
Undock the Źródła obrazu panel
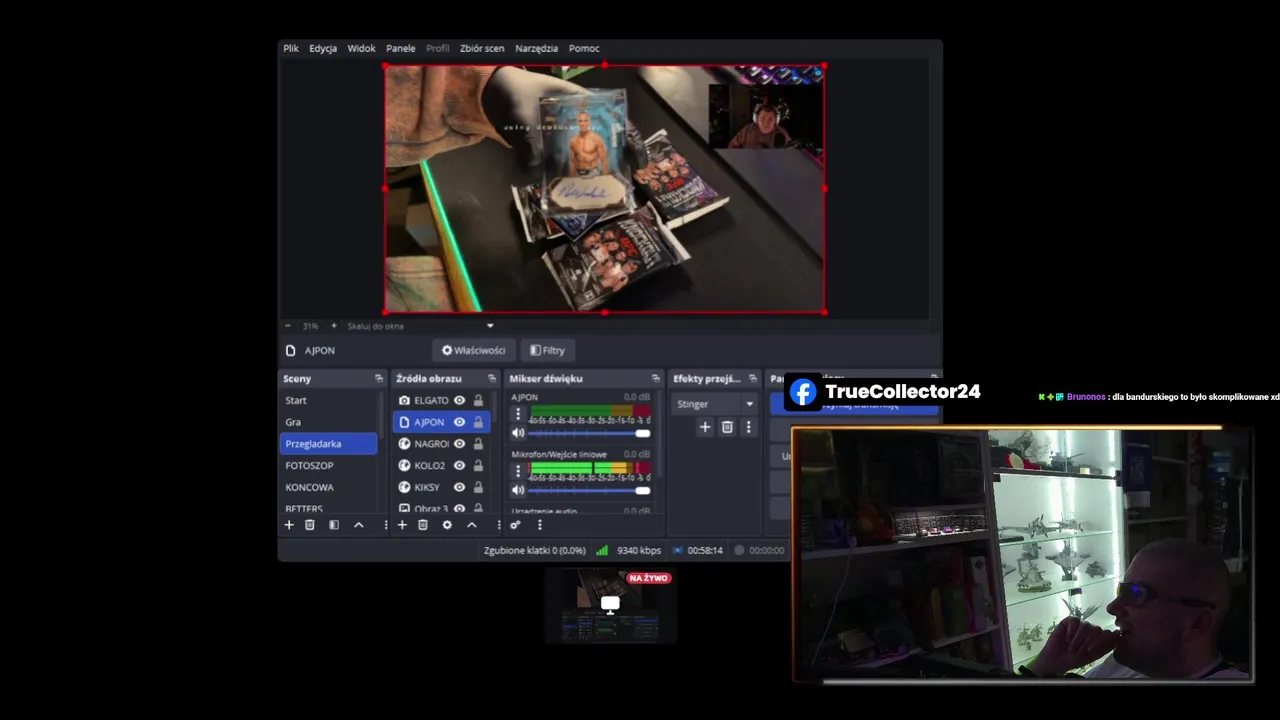(x=491, y=378)
